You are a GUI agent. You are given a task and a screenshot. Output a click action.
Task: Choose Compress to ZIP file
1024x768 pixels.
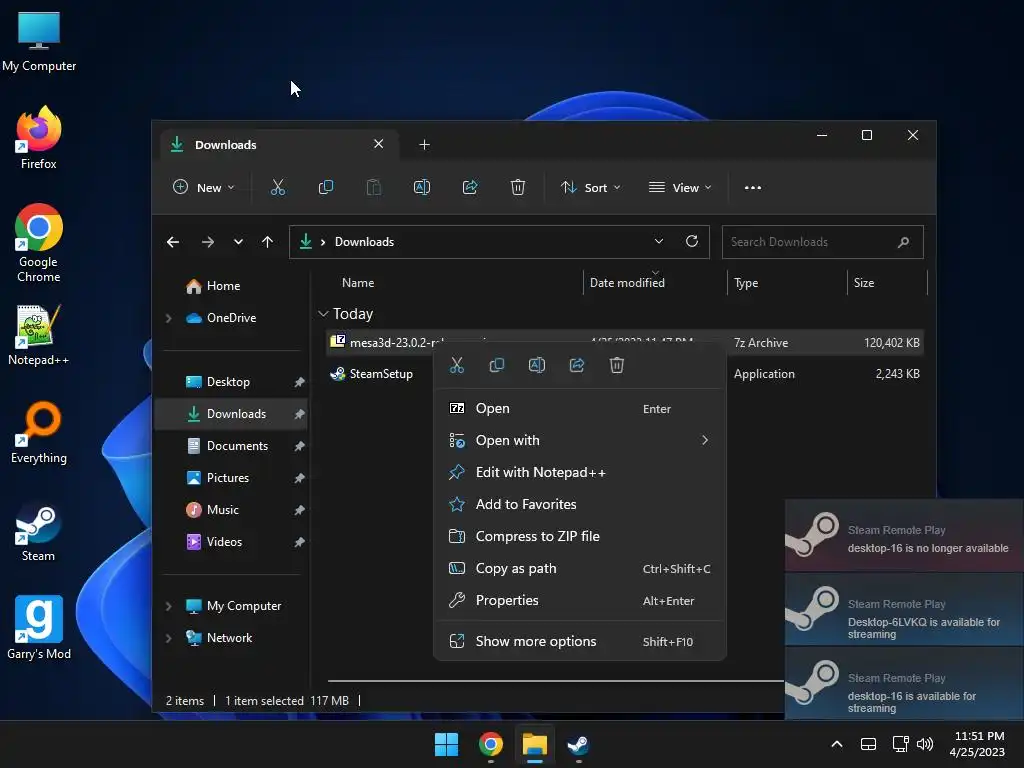[x=579, y=536]
